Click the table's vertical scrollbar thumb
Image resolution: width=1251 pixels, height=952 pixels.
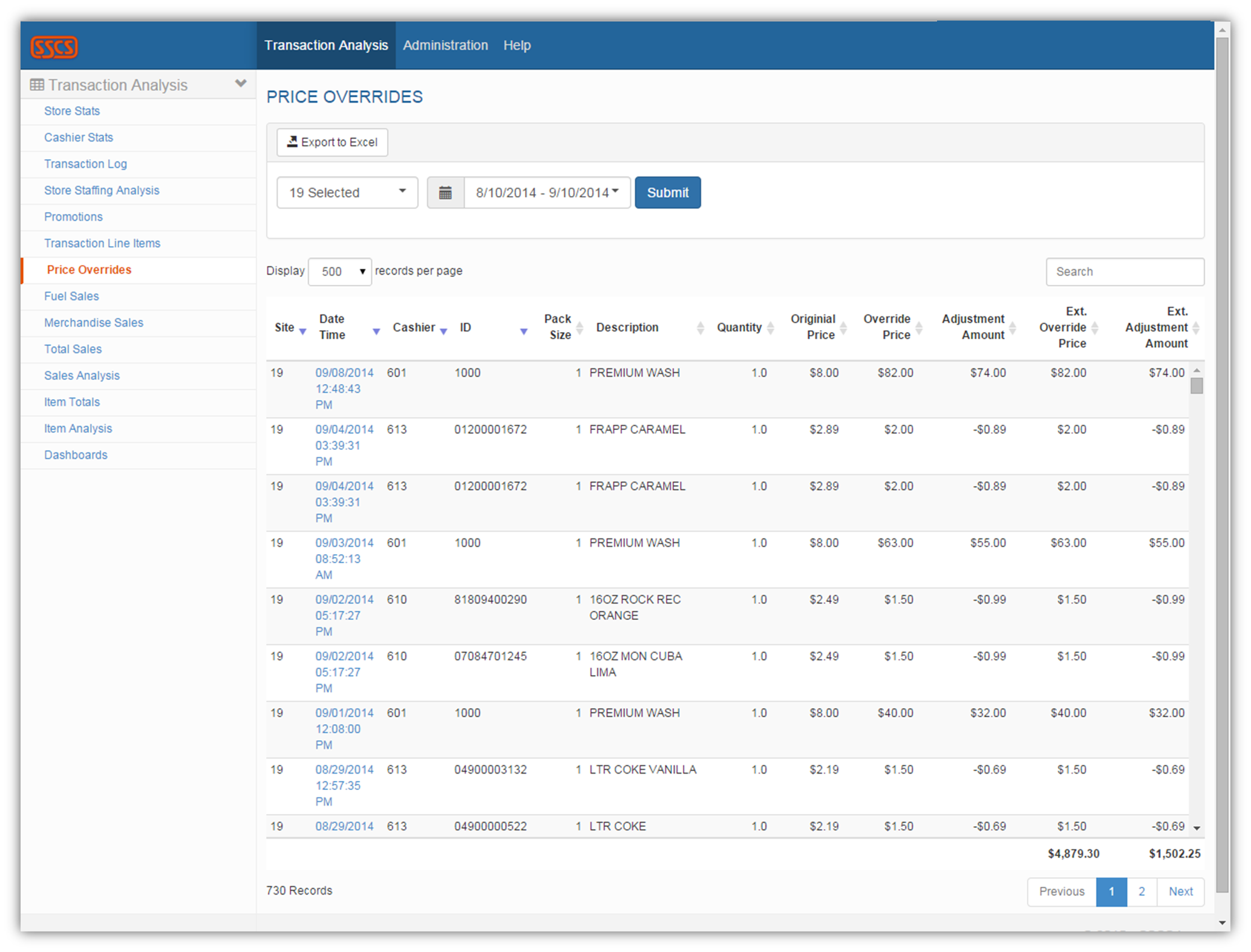1197,386
